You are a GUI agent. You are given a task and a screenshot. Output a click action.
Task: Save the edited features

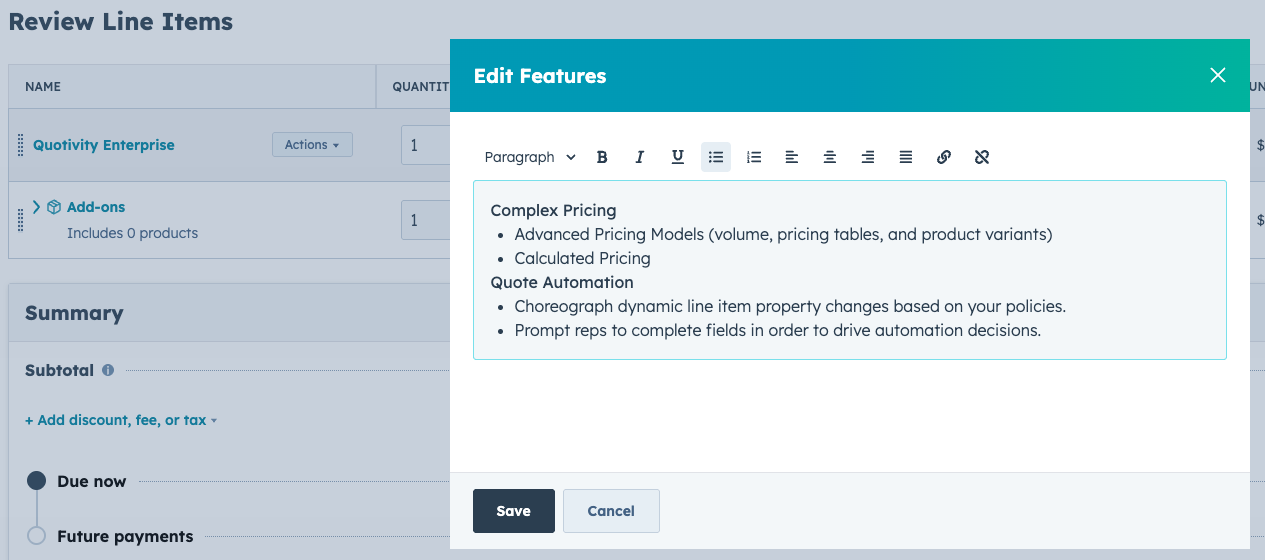[x=513, y=511]
